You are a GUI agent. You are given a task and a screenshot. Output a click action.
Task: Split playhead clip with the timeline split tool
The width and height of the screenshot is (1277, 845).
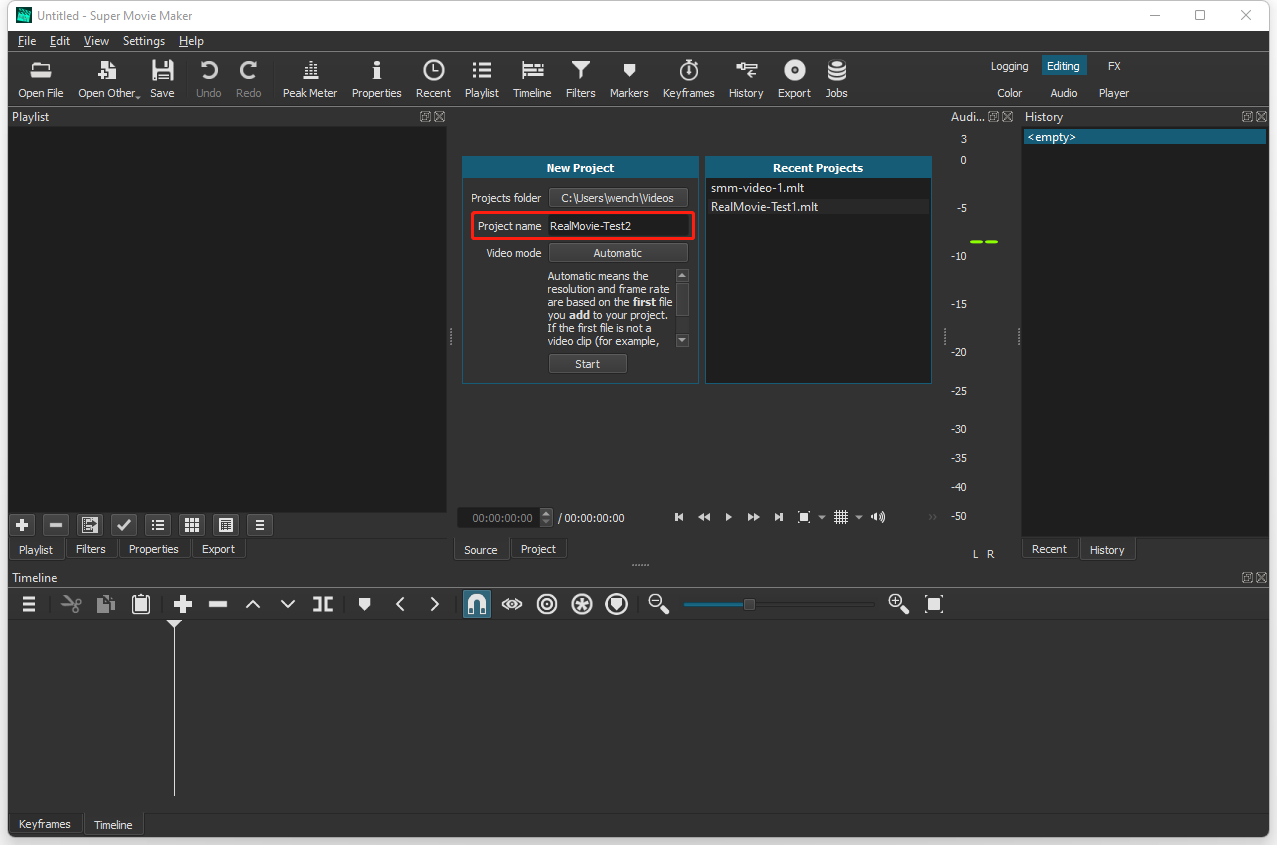(322, 603)
